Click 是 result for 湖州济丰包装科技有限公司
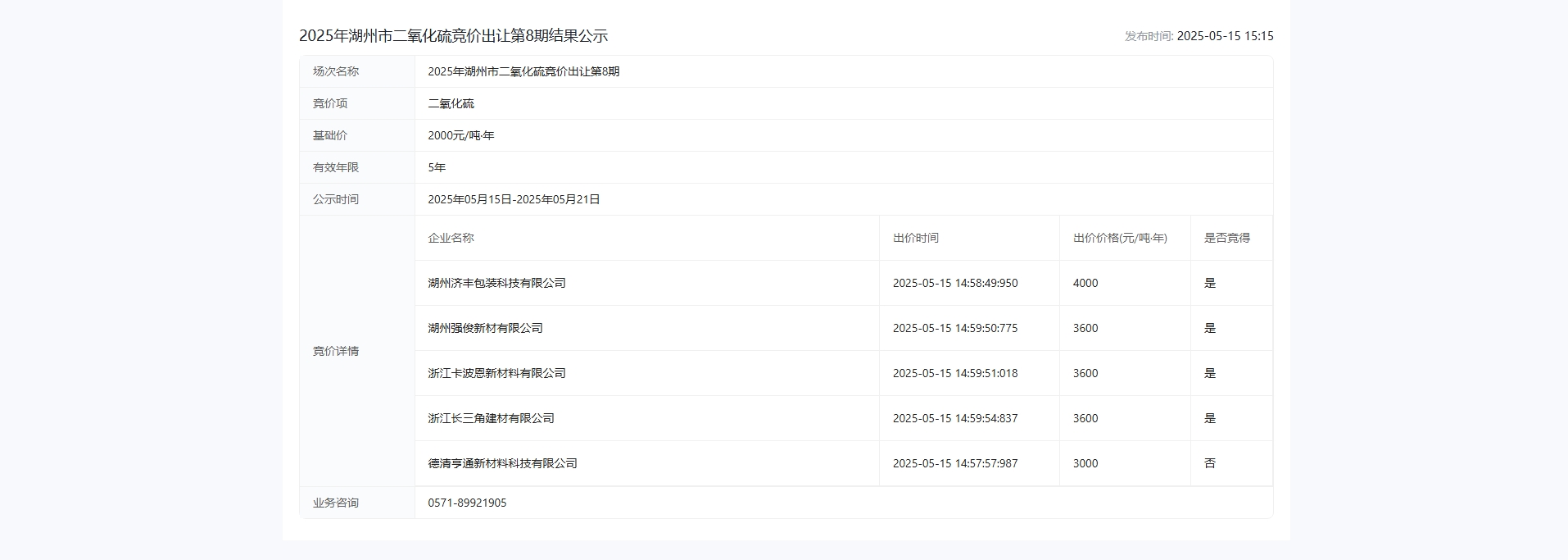 [x=1210, y=283]
